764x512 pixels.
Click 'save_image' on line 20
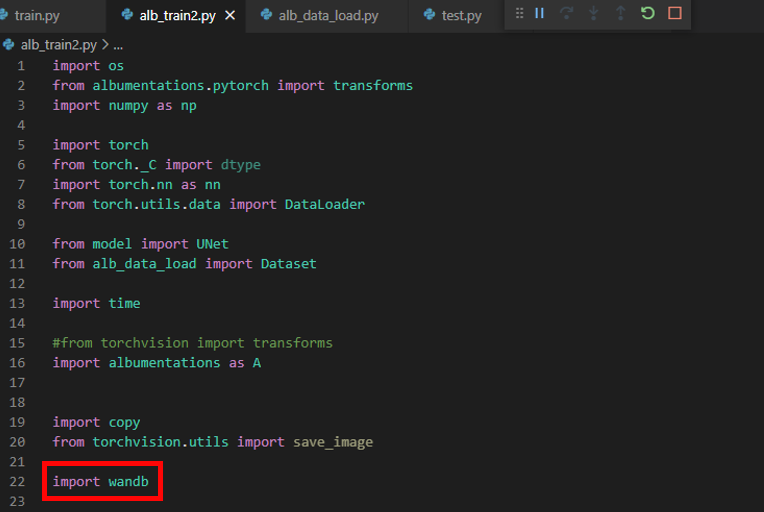click(x=333, y=442)
